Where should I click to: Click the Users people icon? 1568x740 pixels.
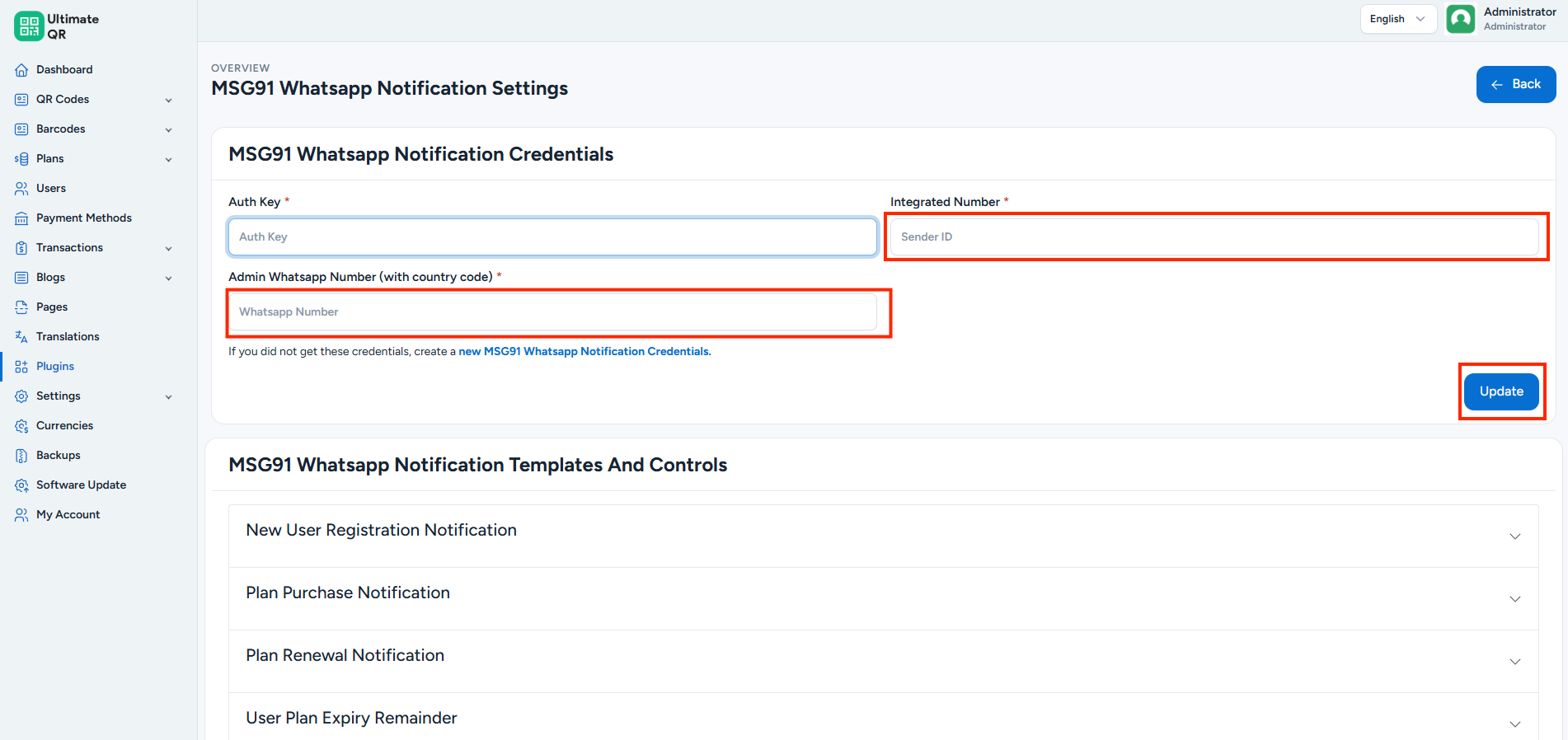[21, 189]
